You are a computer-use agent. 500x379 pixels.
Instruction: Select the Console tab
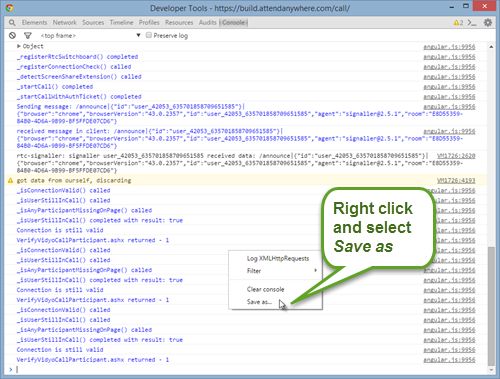[233, 22]
